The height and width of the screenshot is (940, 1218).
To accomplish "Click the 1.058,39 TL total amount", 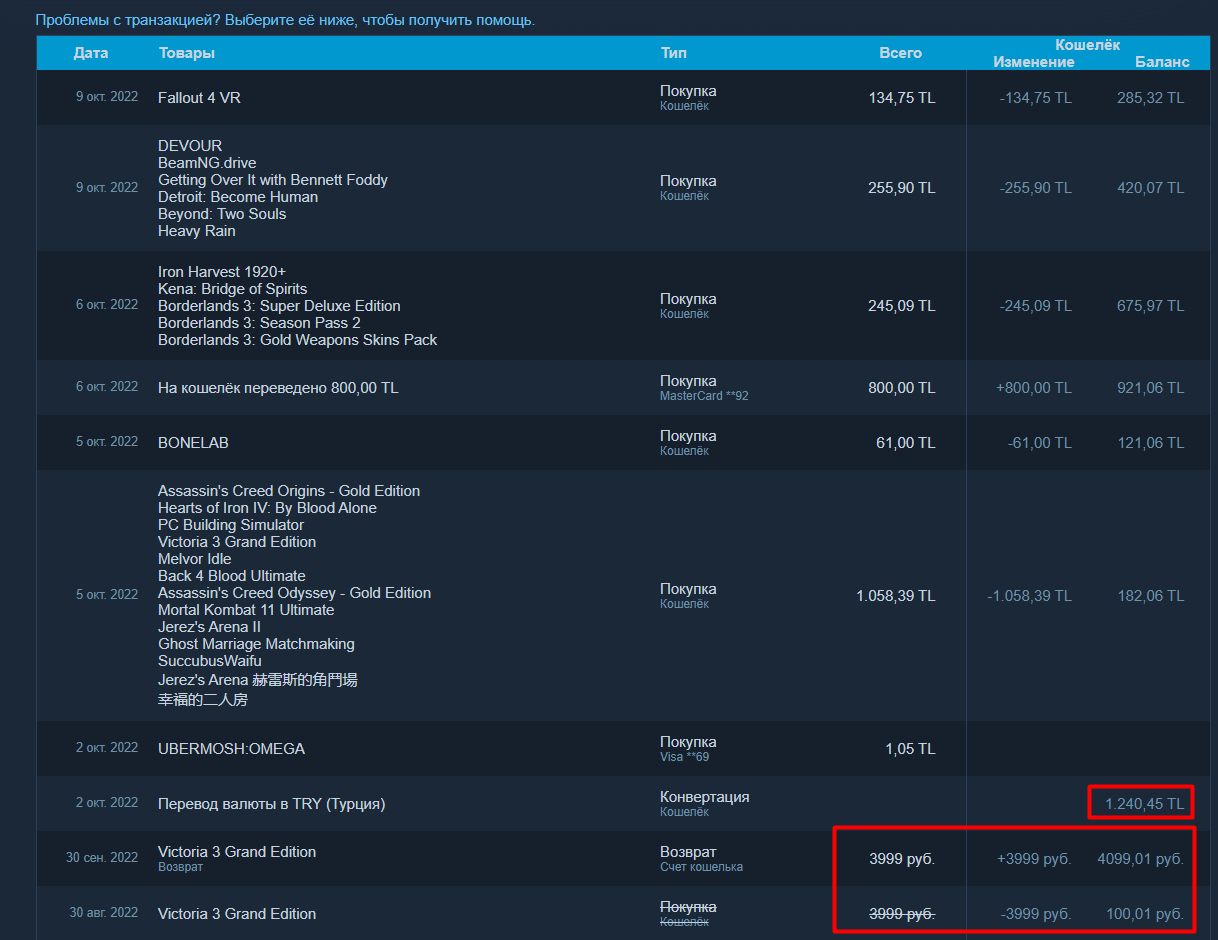I will 896,596.
